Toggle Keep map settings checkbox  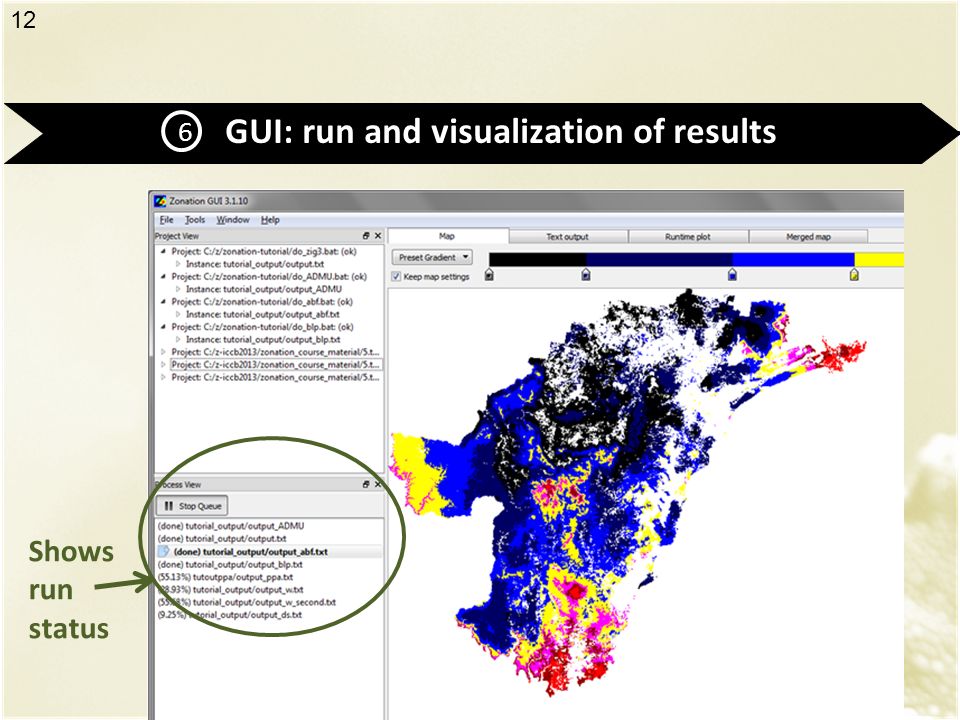[396, 277]
